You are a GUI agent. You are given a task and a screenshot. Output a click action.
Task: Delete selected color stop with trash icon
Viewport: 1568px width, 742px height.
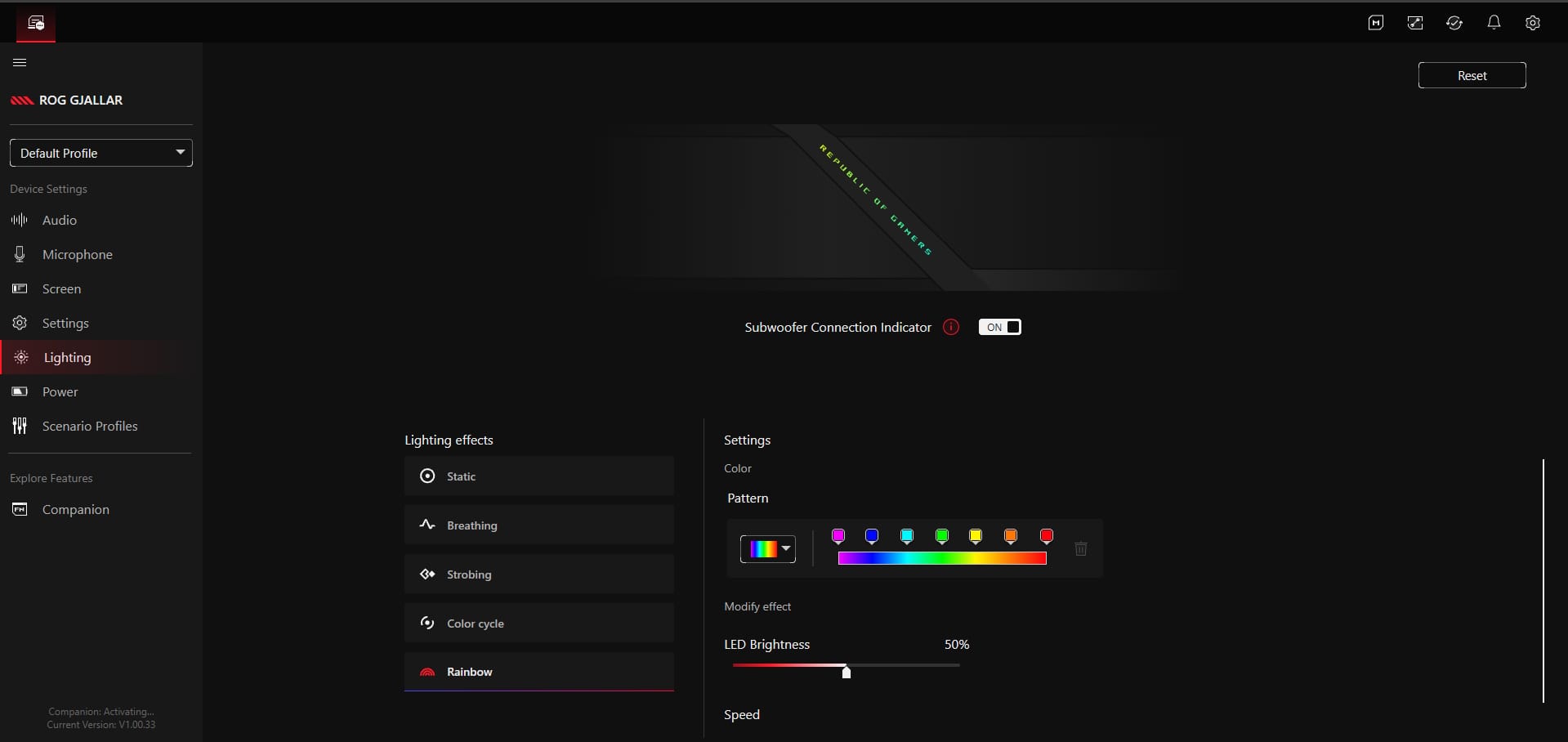tap(1080, 548)
